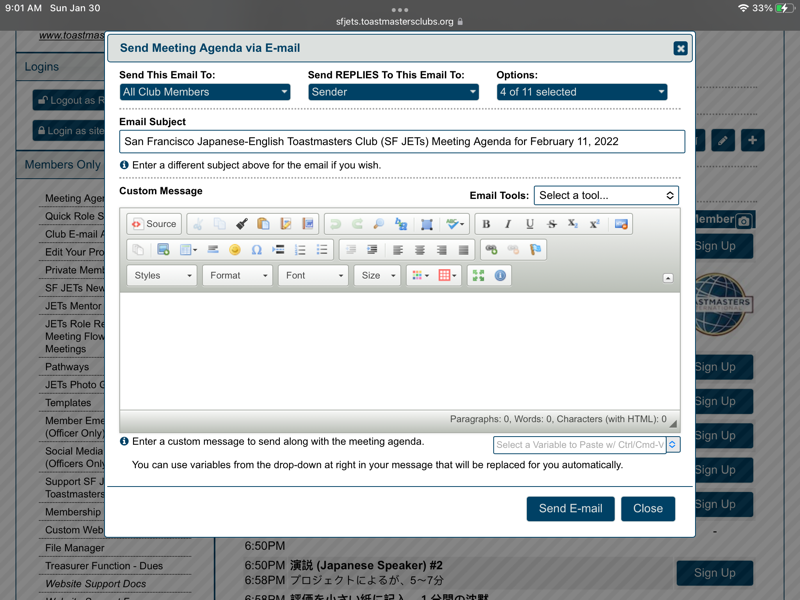800x600 pixels.
Task: Click the Insert Image icon
Action: [x=163, y=249]
